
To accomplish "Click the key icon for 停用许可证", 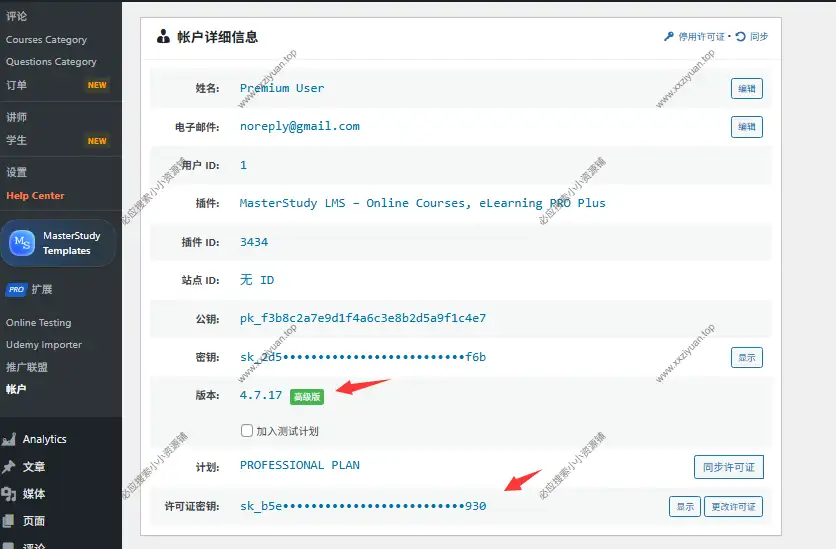I will tap(669, 37).
